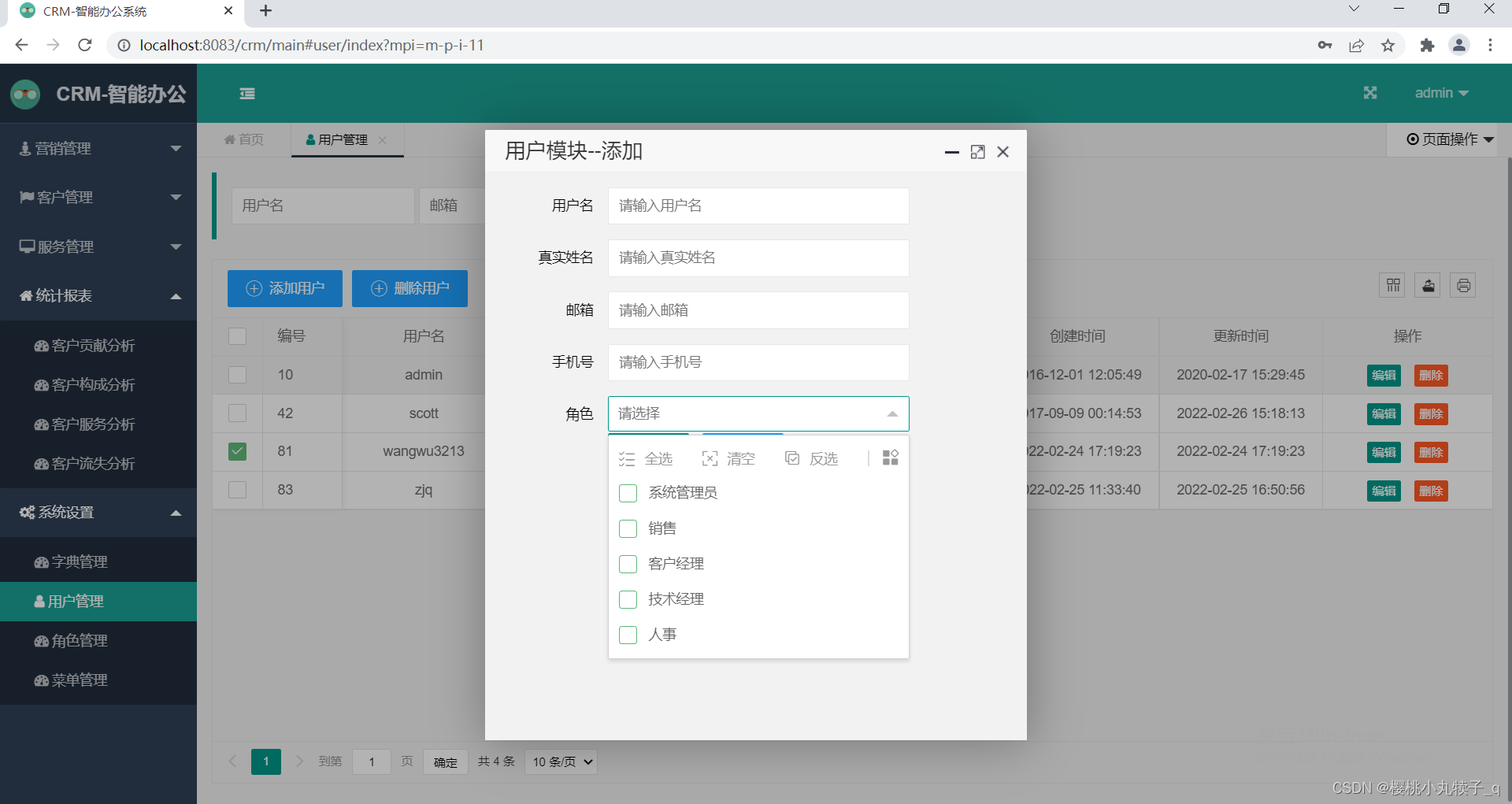Open the column display settings icon above the table
The height and width of the screenshot is (804, 1512).
(x=1392, y=285)
